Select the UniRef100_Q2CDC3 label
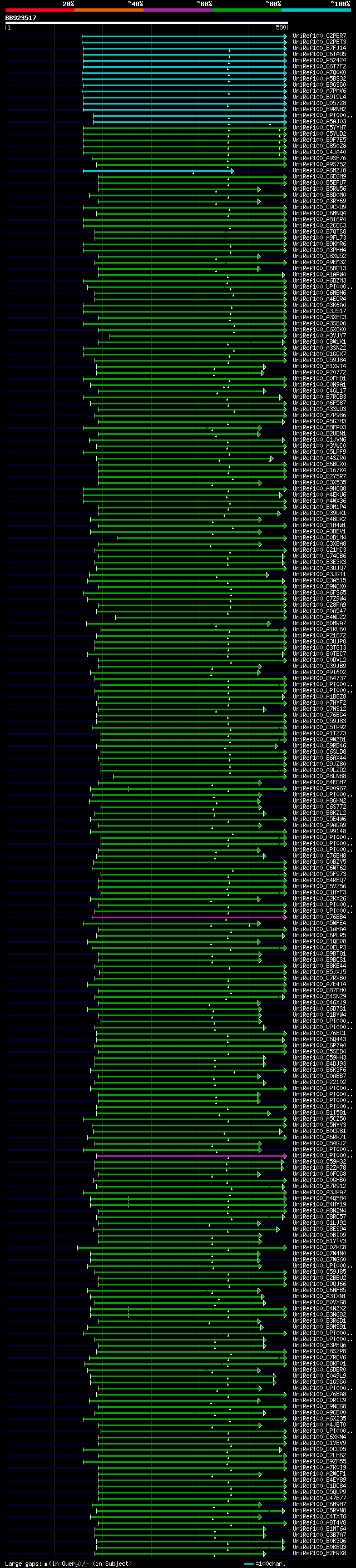Screen dimensions: 356x1568 coord(319,225)
